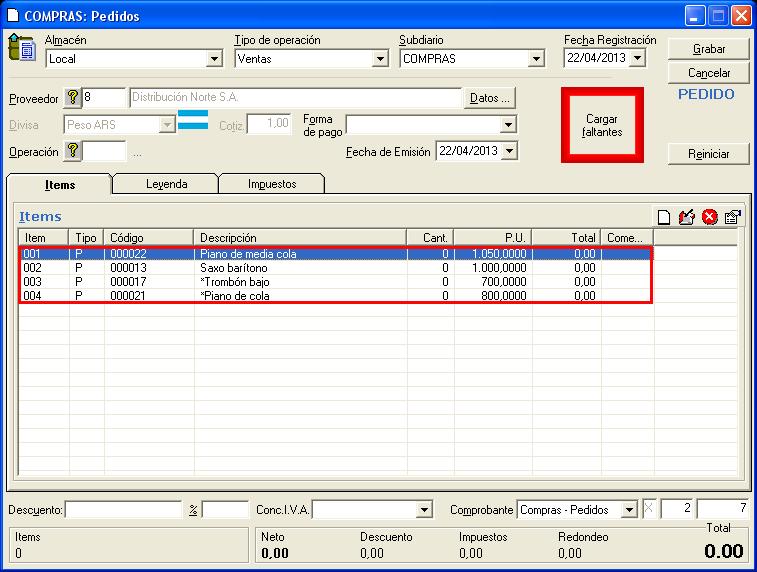Click the new item blank page icon
Viewport: 757px width, 572px height.
click(664, 217)
